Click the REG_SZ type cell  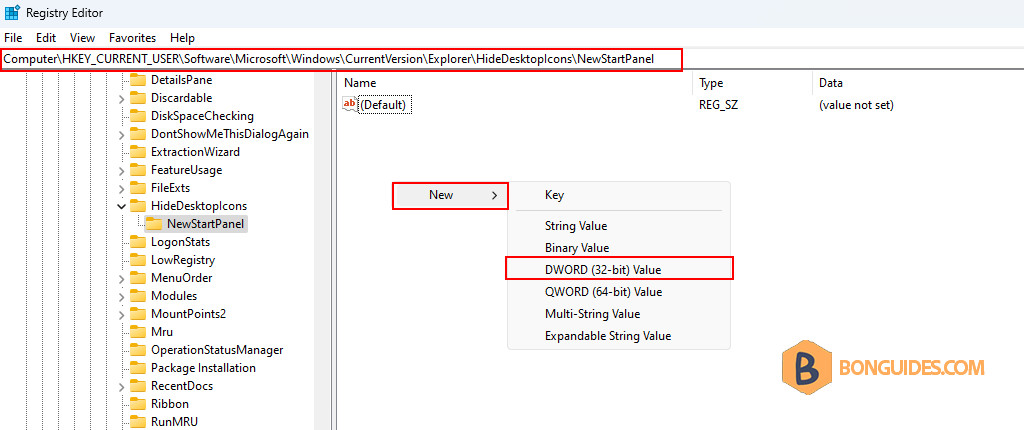point(718,105)
